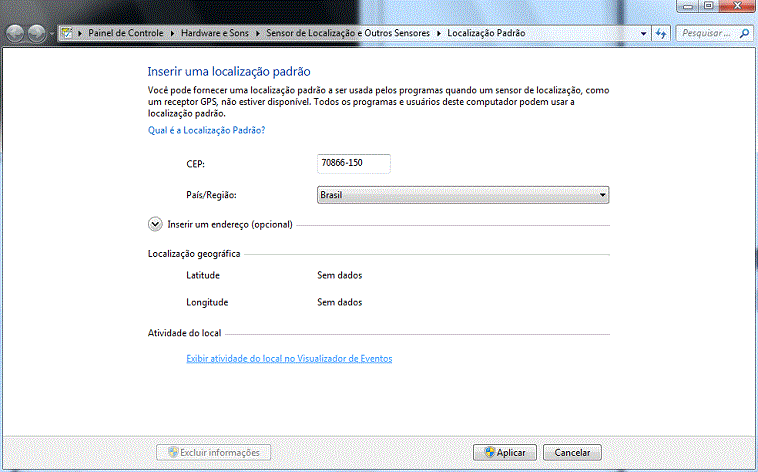Click the Aplicar button
Screen dimensions: 758x472
[x=505, y=453]
